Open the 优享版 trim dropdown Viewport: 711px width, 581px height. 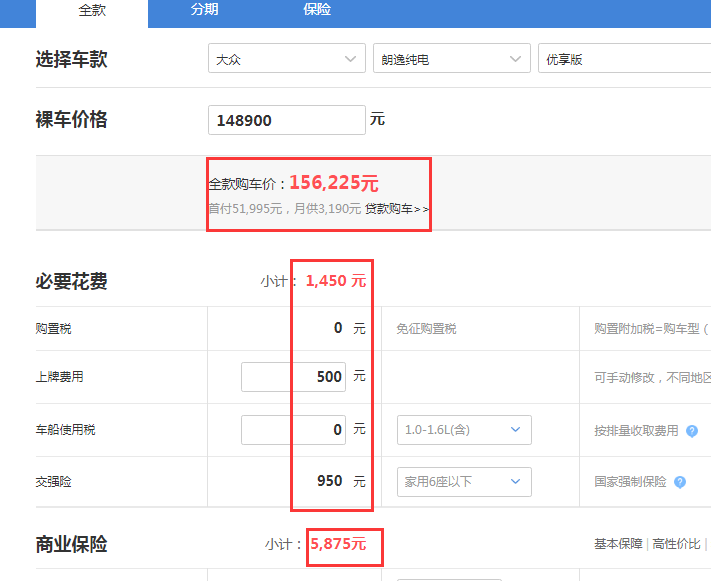pyautogui.click(x=624, y=59)
